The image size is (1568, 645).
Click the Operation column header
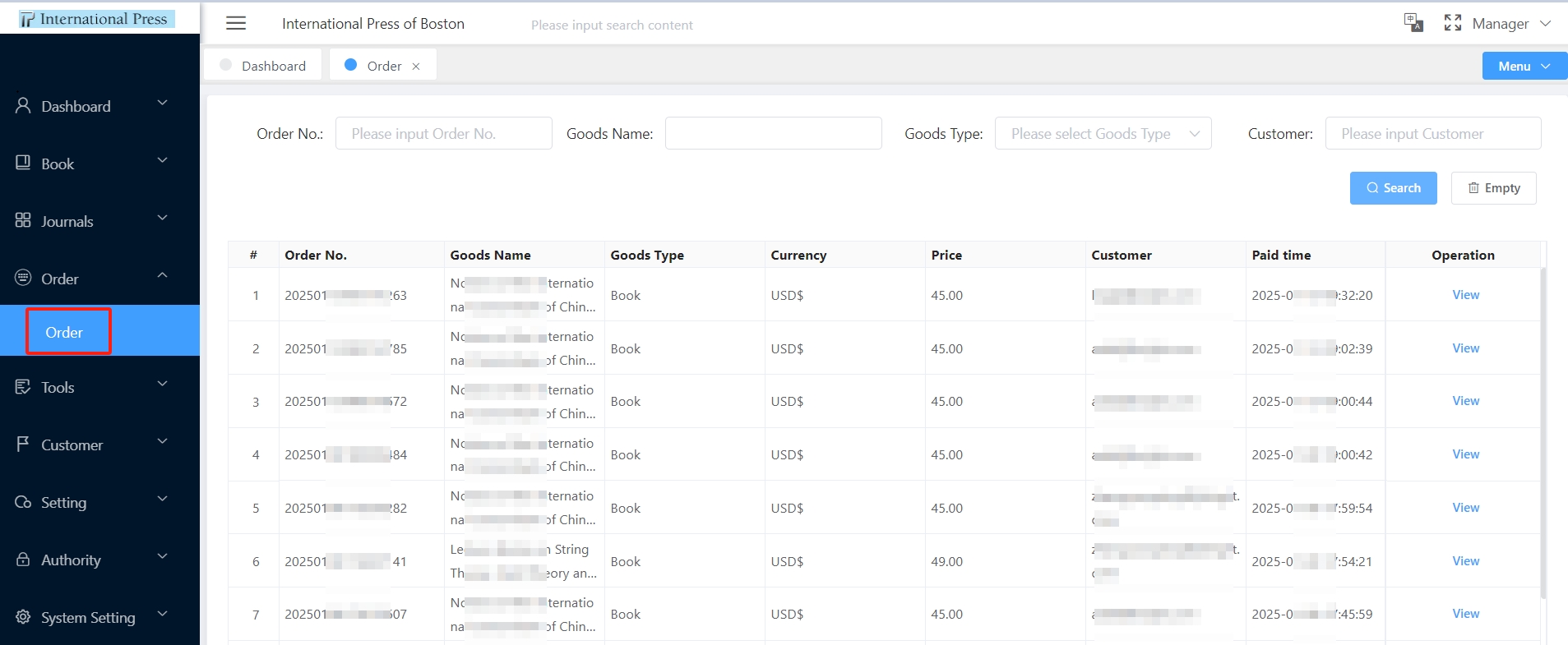1463,255
